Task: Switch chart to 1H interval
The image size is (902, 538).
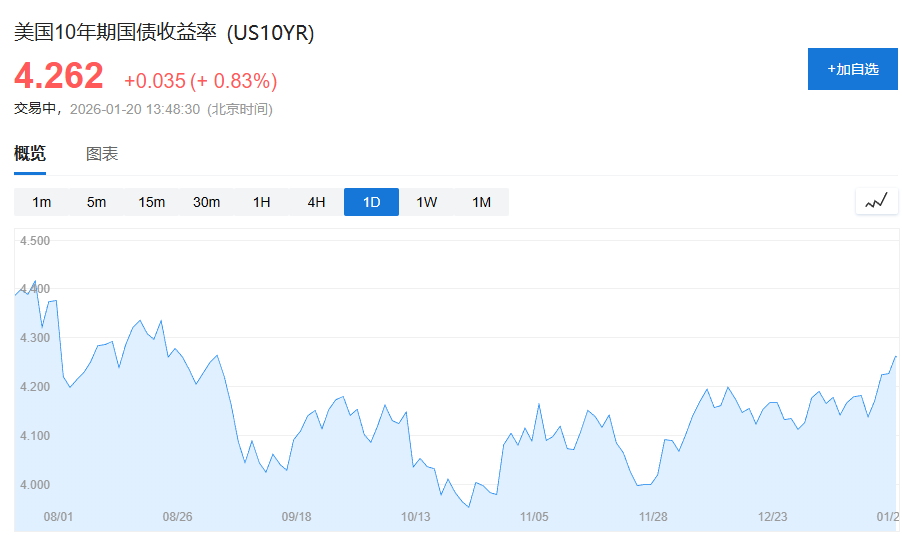Action: [261, 202]
